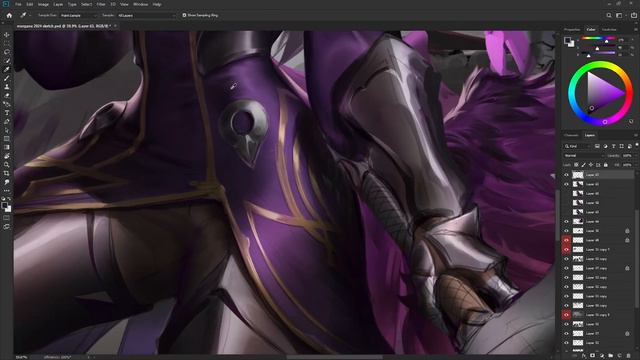
Task: Close the open document tab
Action: [x=115, y=26]
